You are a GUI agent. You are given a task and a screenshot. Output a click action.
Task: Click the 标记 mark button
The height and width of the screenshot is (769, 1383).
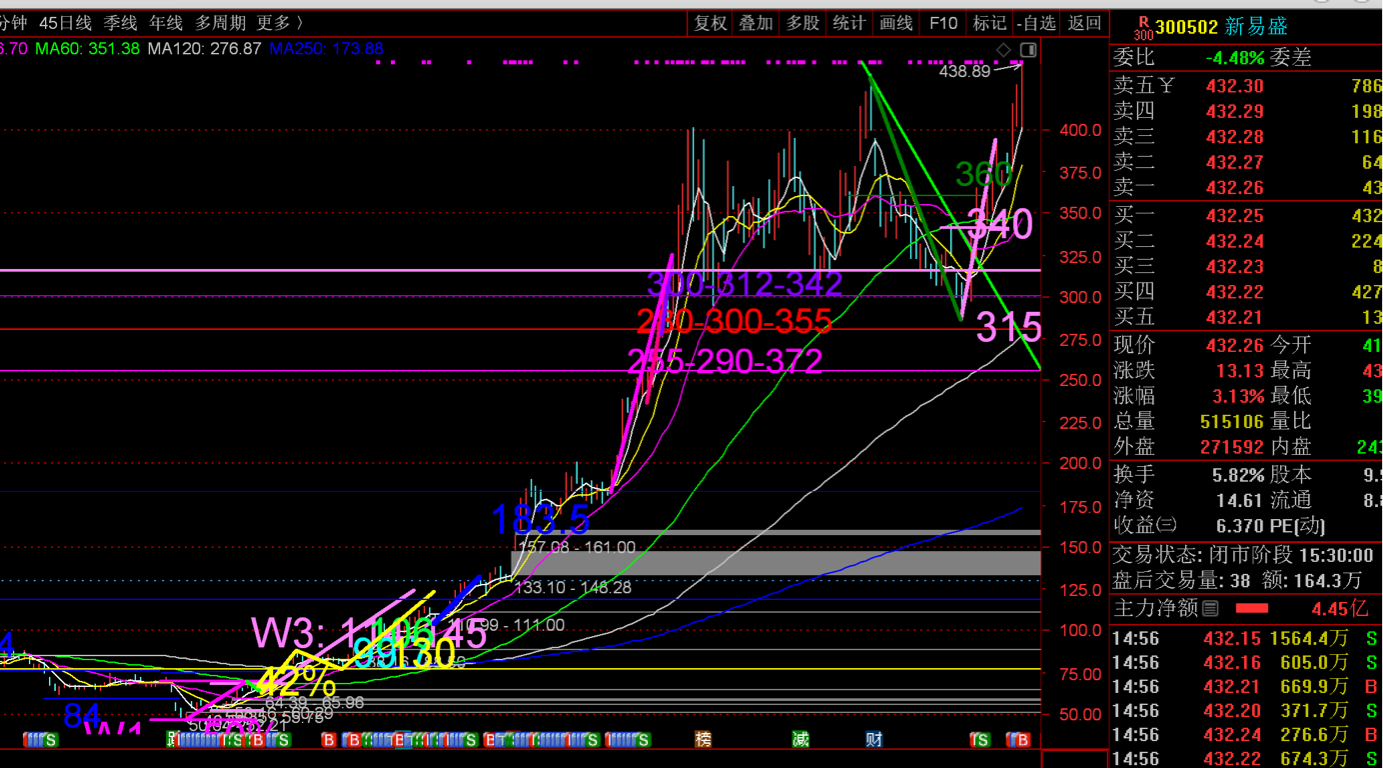tap(989, 23)
